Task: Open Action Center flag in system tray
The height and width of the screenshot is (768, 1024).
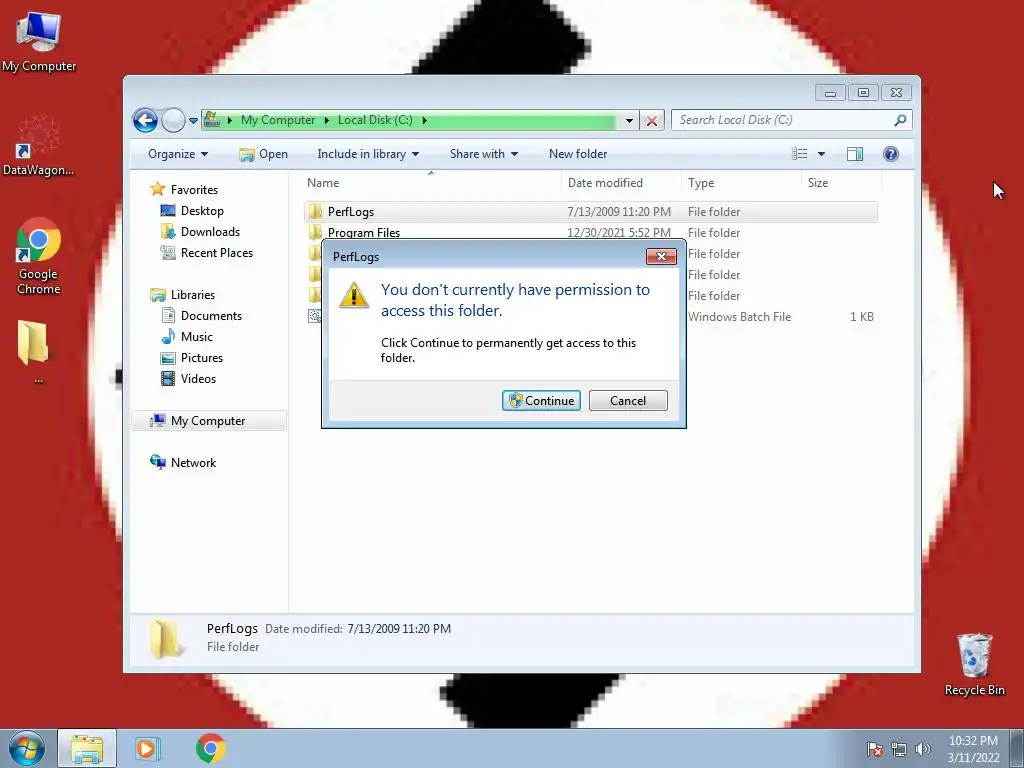Action: [x=874, y=749]
